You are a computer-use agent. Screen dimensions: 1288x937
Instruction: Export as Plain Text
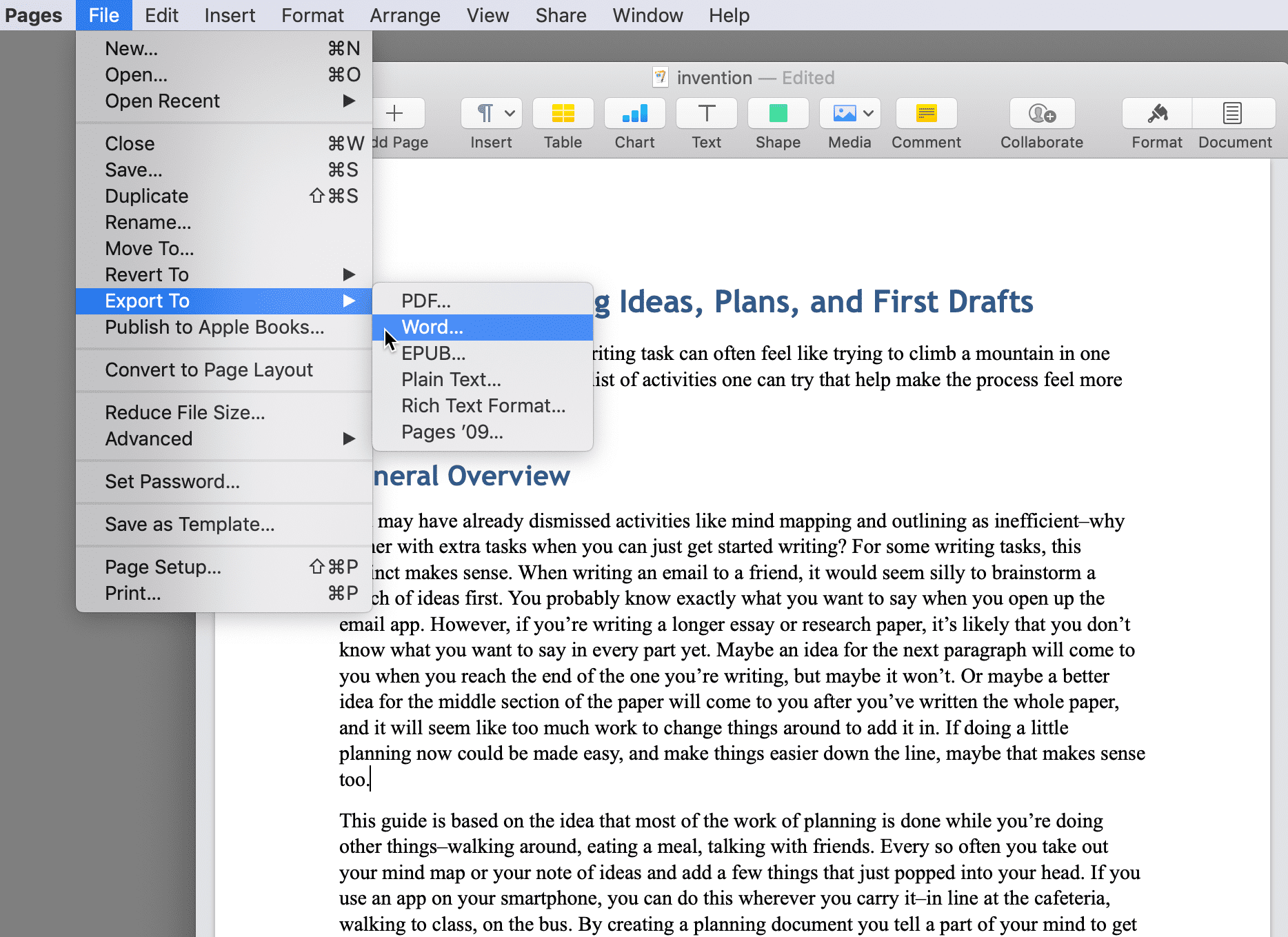[x=483, y=379]
